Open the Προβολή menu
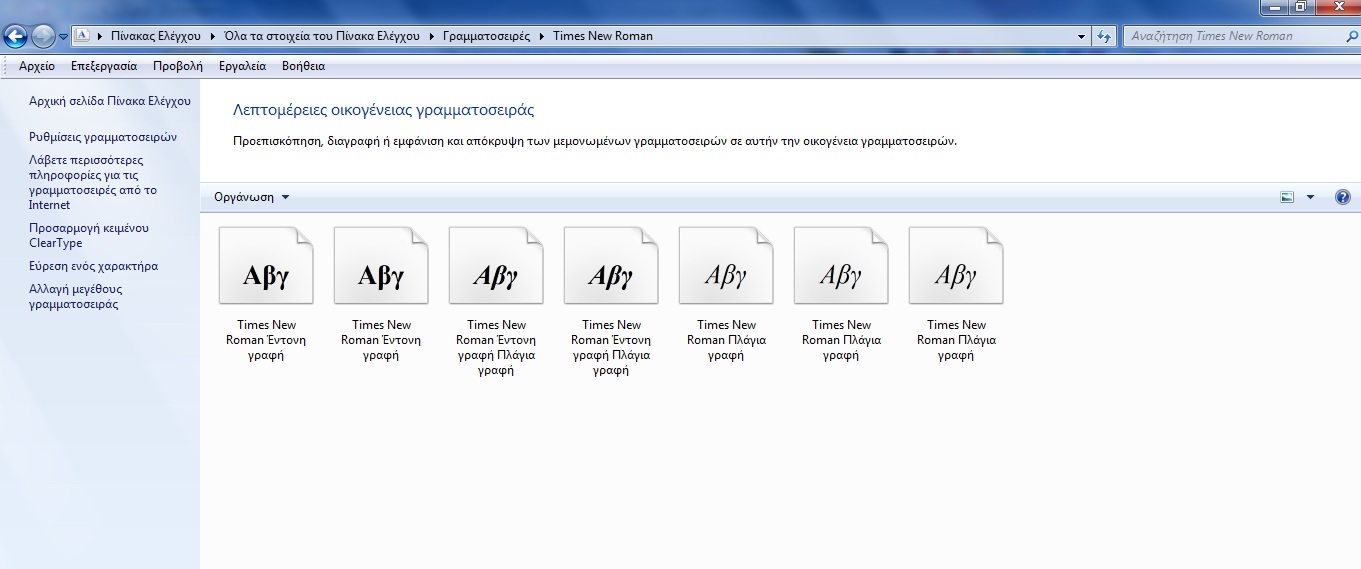This screenshot has height=569, width=1361. point(178,66)
